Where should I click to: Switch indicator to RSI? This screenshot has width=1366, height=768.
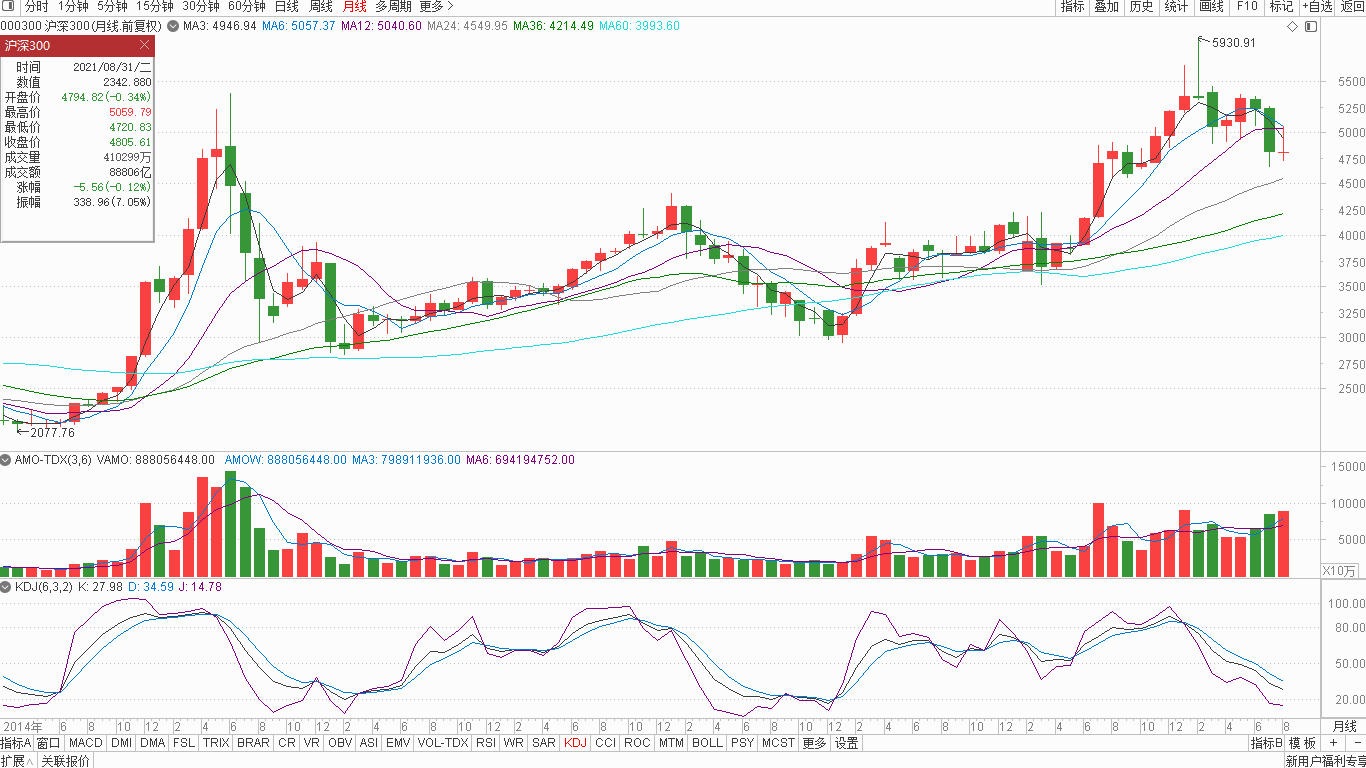point(486,743)
